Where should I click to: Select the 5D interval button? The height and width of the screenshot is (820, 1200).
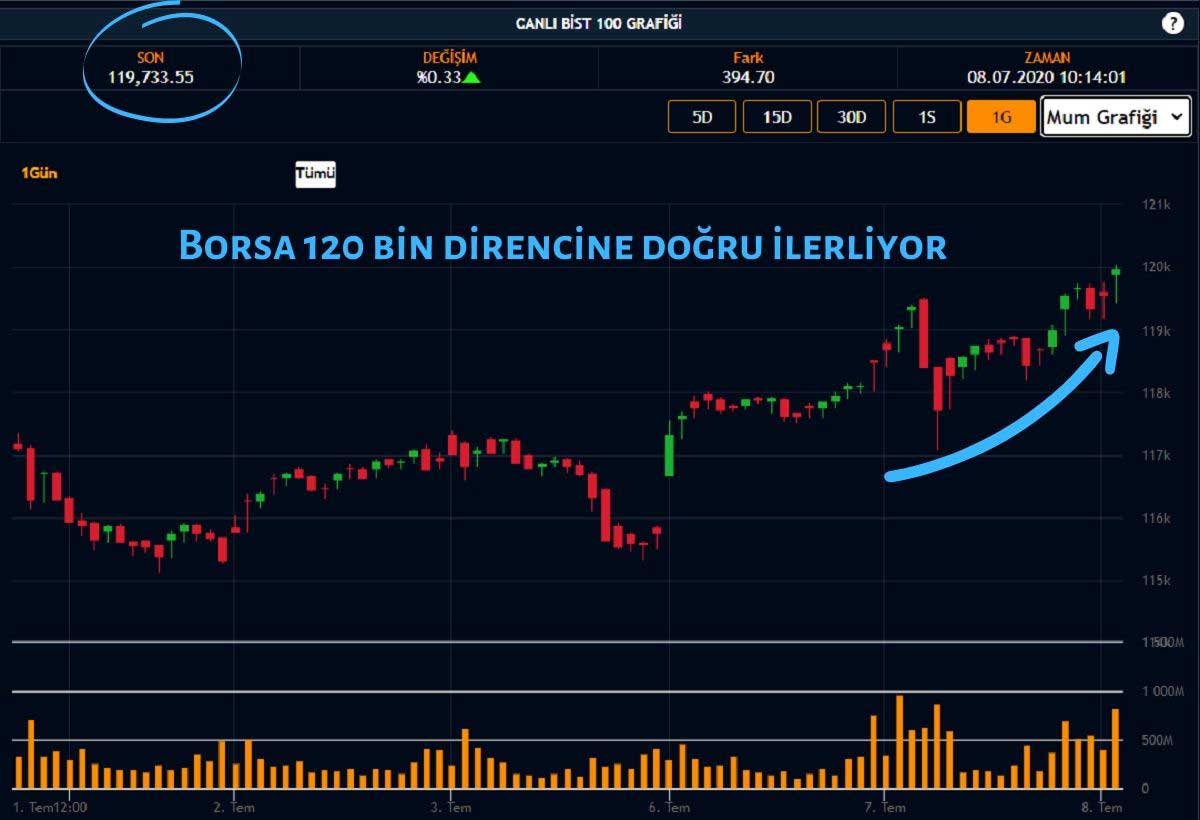[702, 117]
